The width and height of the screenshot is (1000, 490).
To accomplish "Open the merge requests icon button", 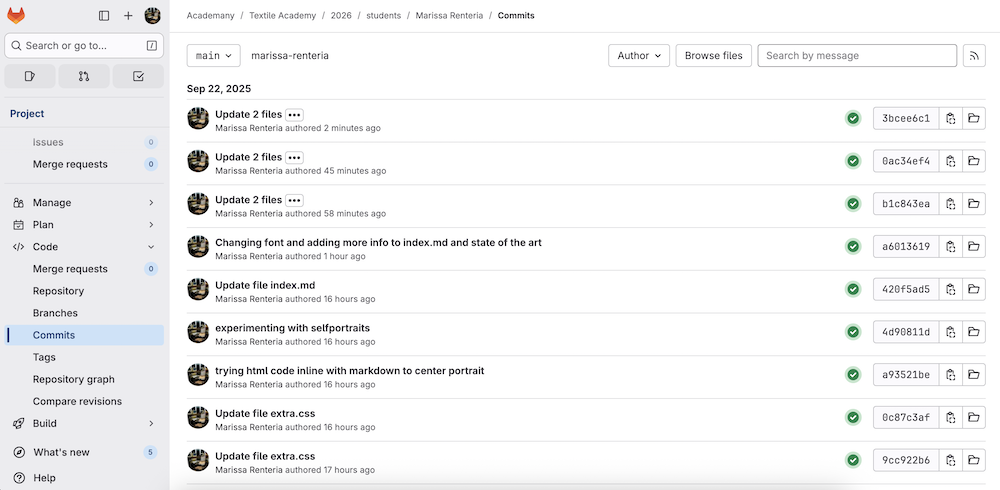I will pyautogui.click(x=84, y=76).
